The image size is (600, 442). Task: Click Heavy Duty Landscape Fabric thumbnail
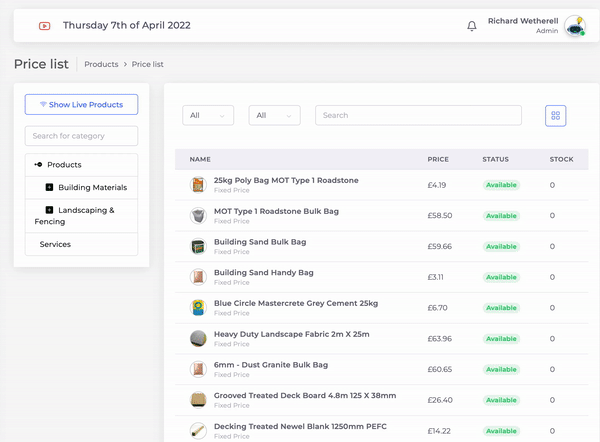(x=198, y=339)
